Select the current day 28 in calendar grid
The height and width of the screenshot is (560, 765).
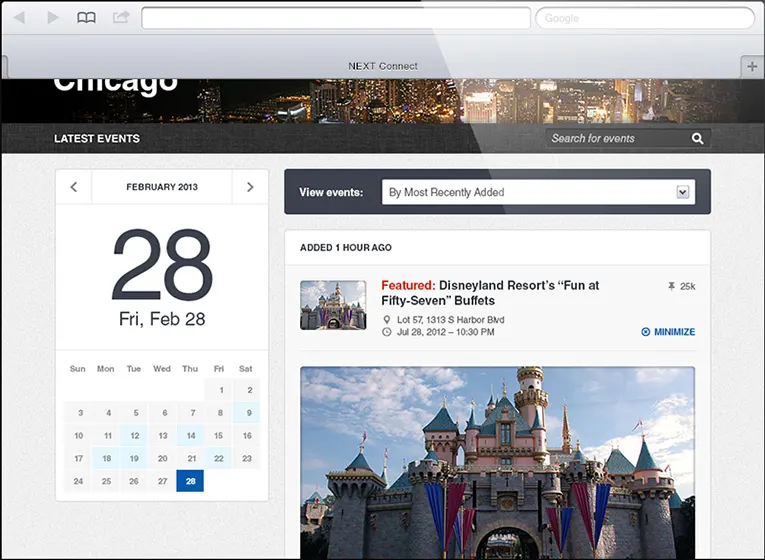coord(190,481)
